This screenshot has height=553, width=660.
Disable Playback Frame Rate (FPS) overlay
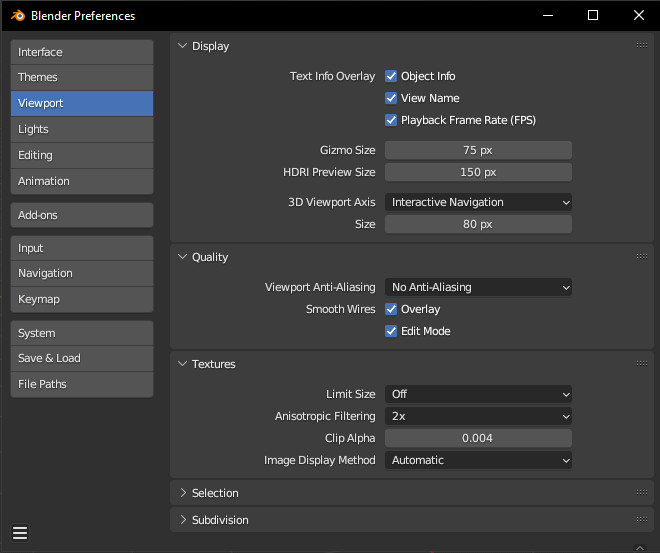point(391,120)
